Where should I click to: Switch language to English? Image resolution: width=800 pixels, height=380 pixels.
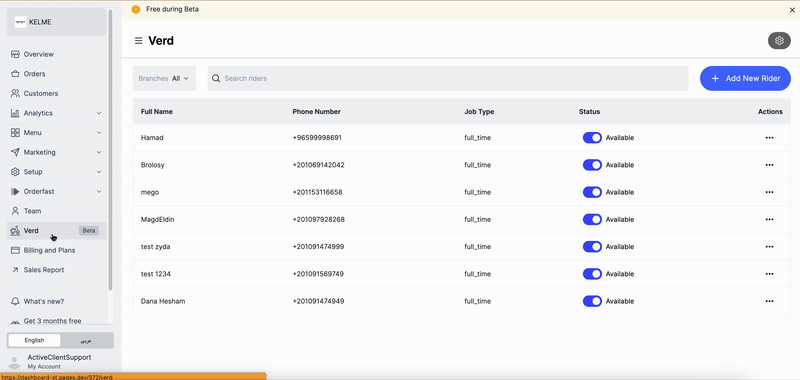coord(34,340)
